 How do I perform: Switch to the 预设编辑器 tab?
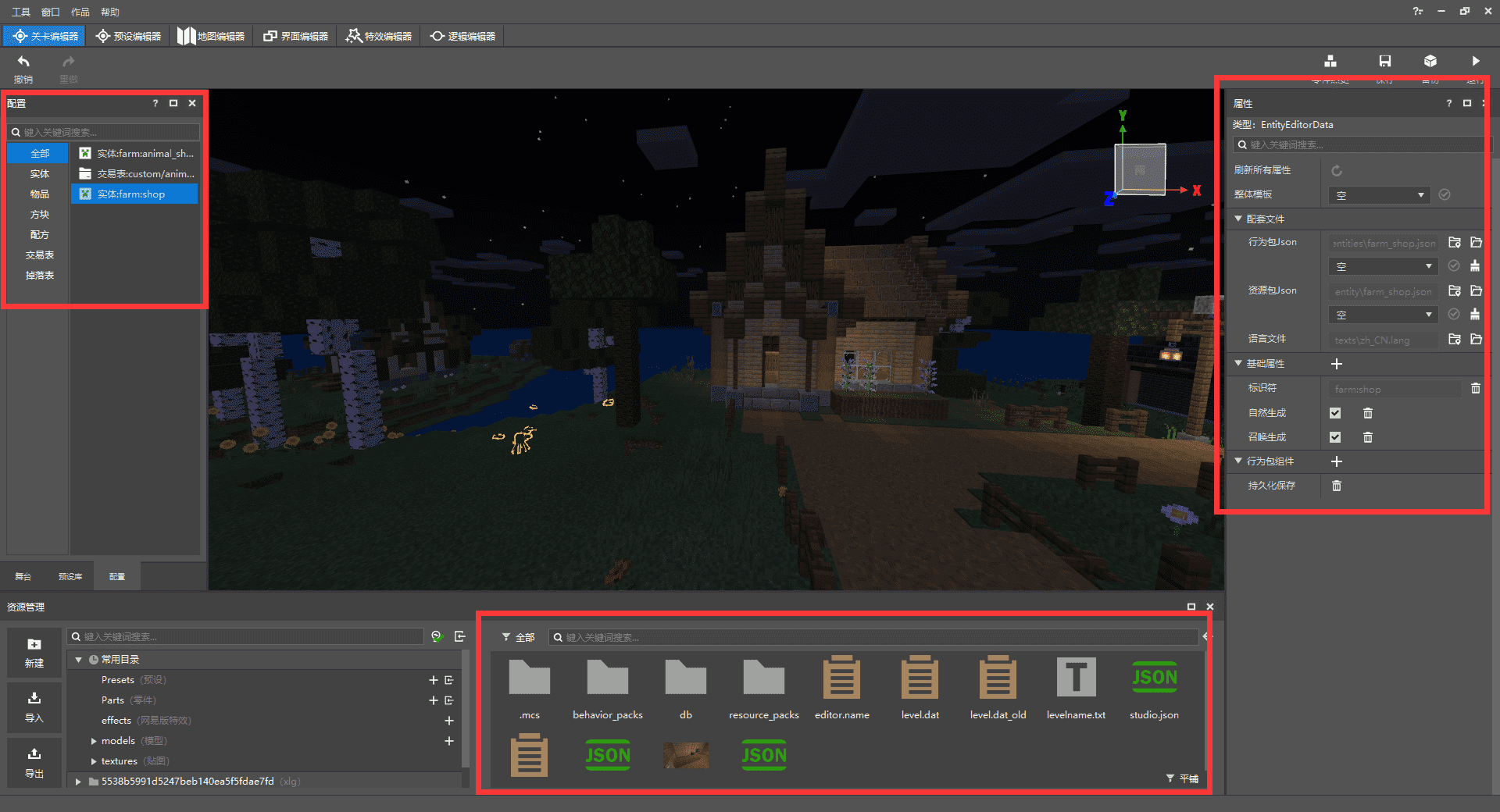pyautogui.click(x=128, y=36)
